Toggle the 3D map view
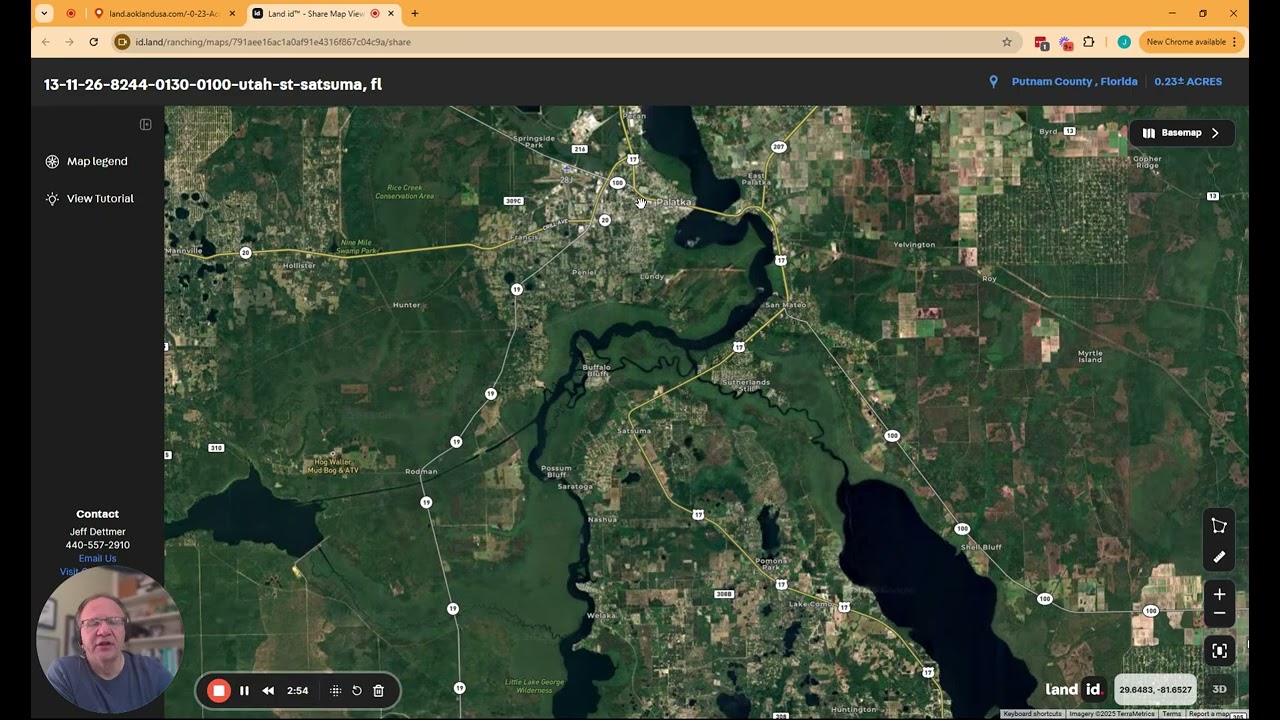This screenshot has height=720, width=1280. coord(1219,689)
